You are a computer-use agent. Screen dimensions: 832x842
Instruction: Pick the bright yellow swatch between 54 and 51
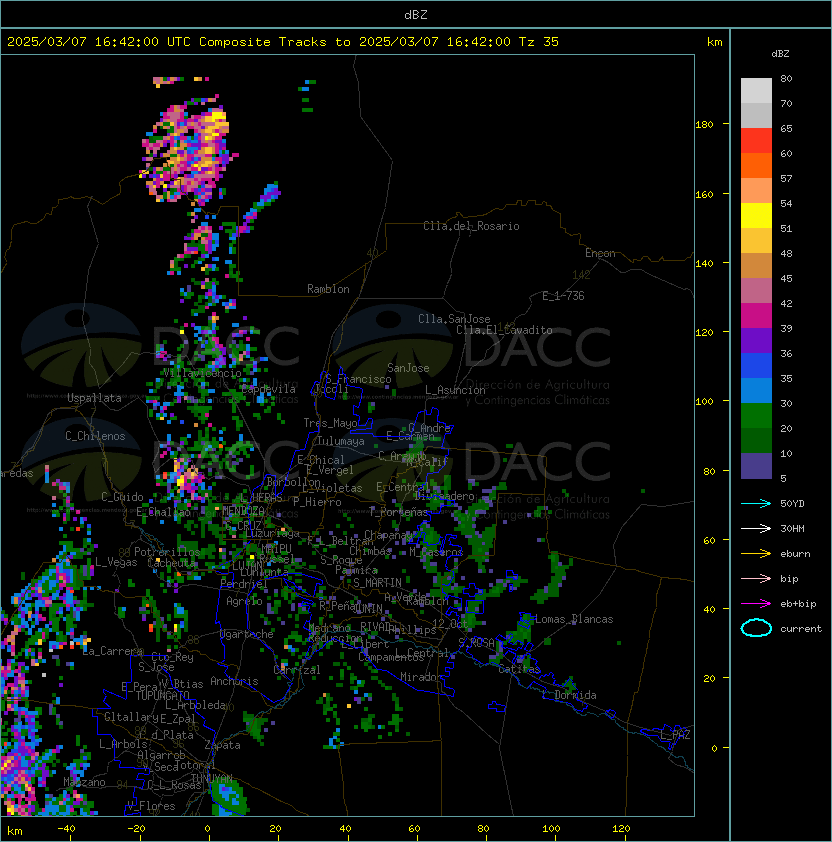756,216
